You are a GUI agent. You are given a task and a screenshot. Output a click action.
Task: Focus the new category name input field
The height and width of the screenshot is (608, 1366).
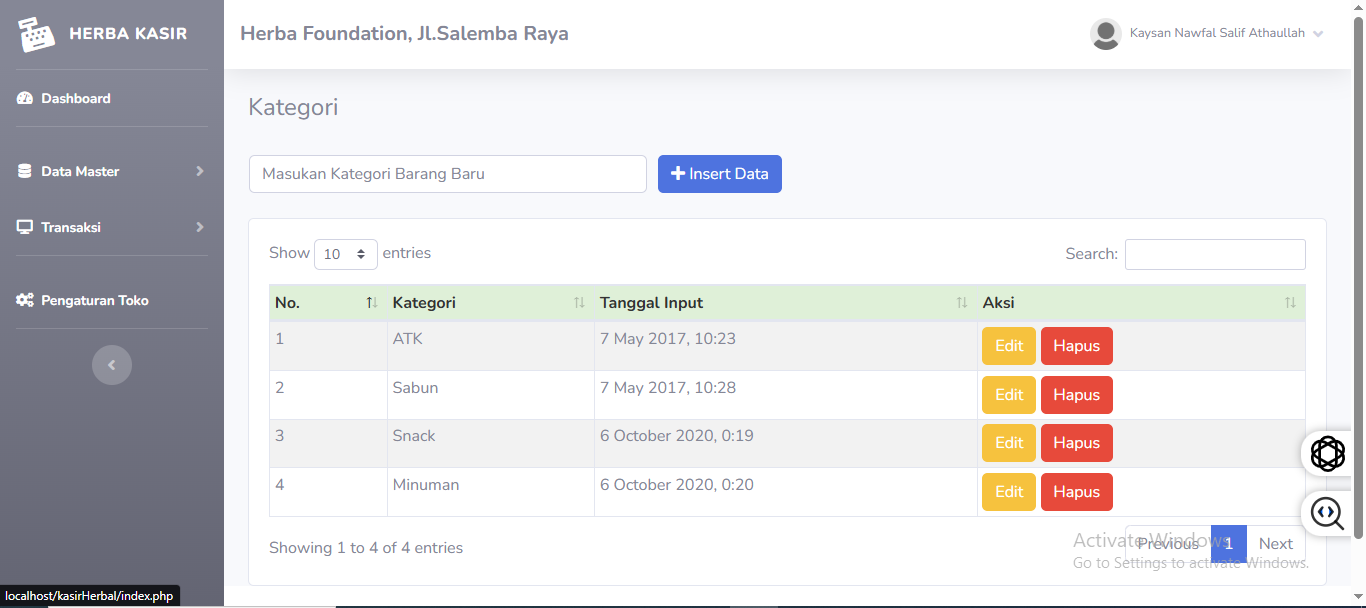(447, 174)
